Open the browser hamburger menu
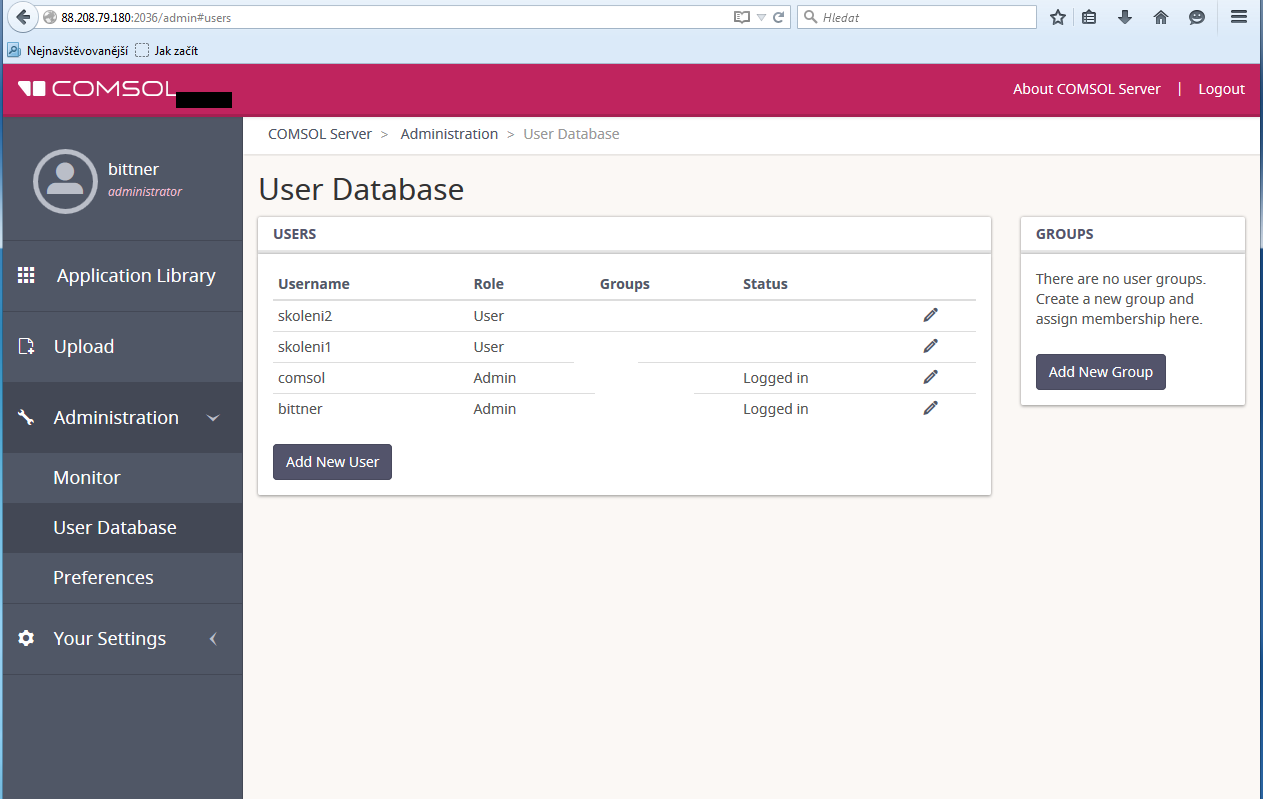 [1239, 17]
